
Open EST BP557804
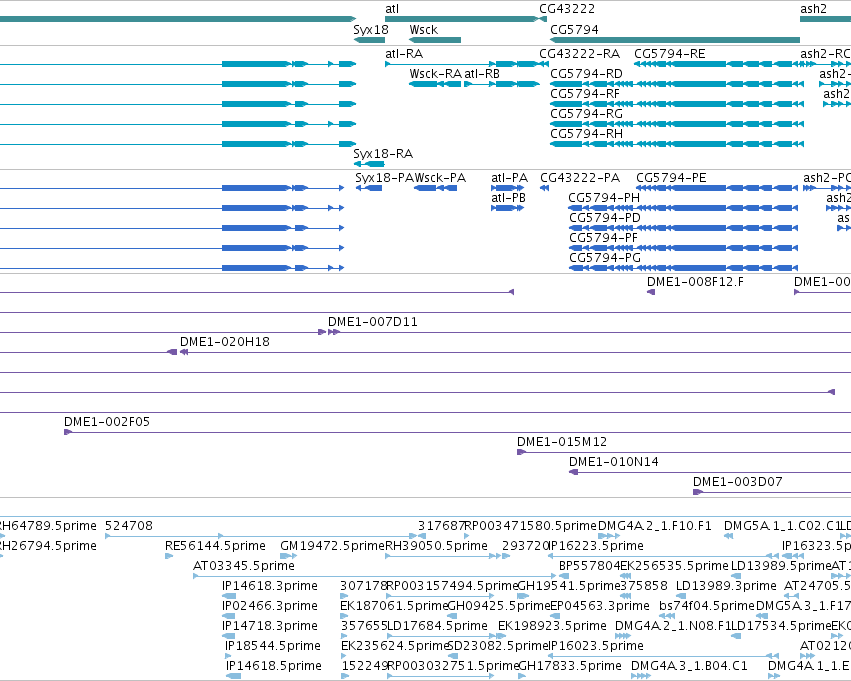589,567
